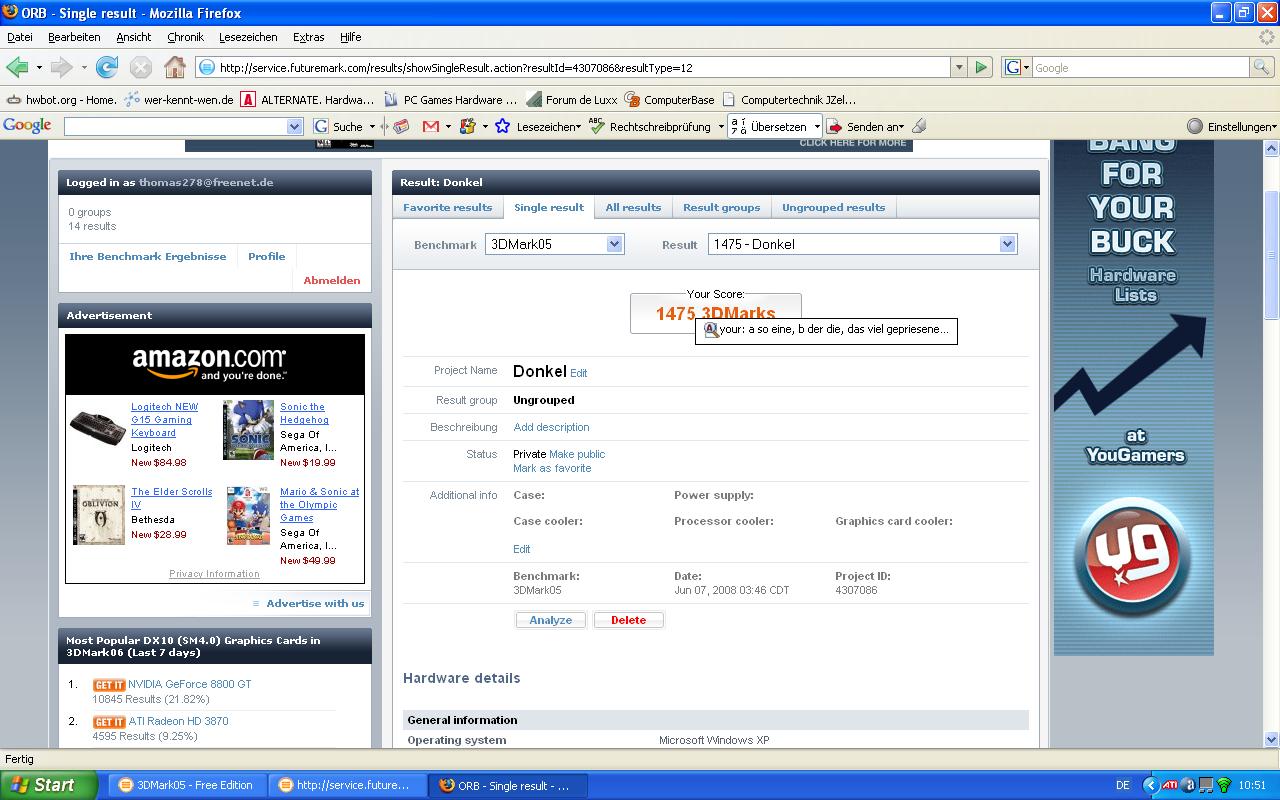Click the search magnifier in Google search box
Screen dimensions: 1280x800
[1263, 67]
